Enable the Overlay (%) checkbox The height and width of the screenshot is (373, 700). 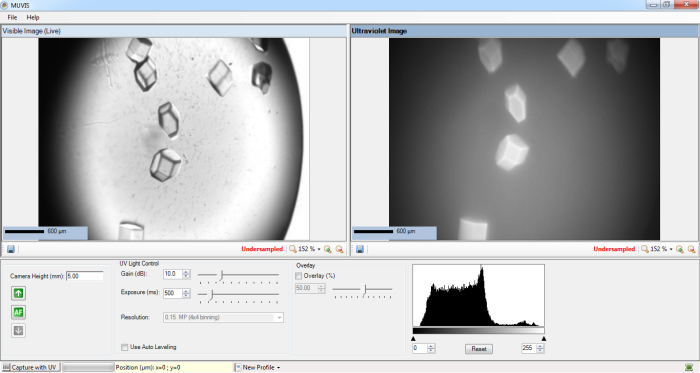298,276
